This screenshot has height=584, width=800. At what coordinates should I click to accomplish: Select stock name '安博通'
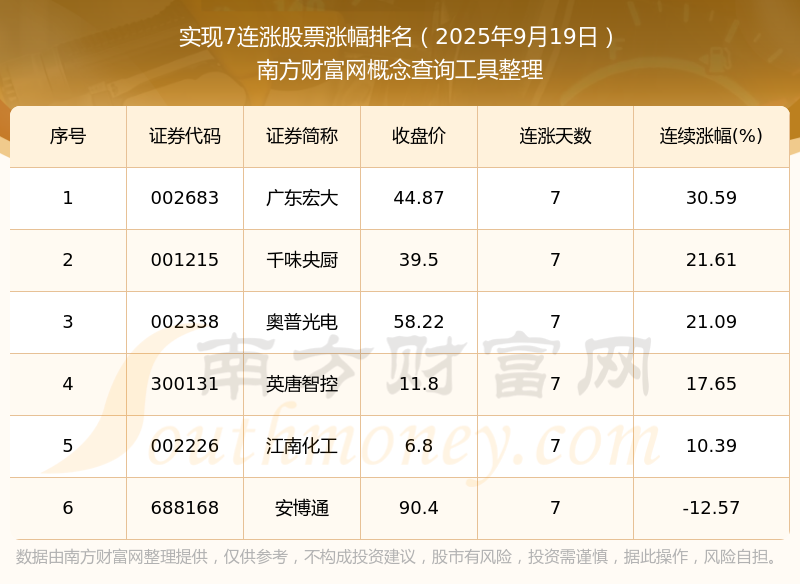302,508
